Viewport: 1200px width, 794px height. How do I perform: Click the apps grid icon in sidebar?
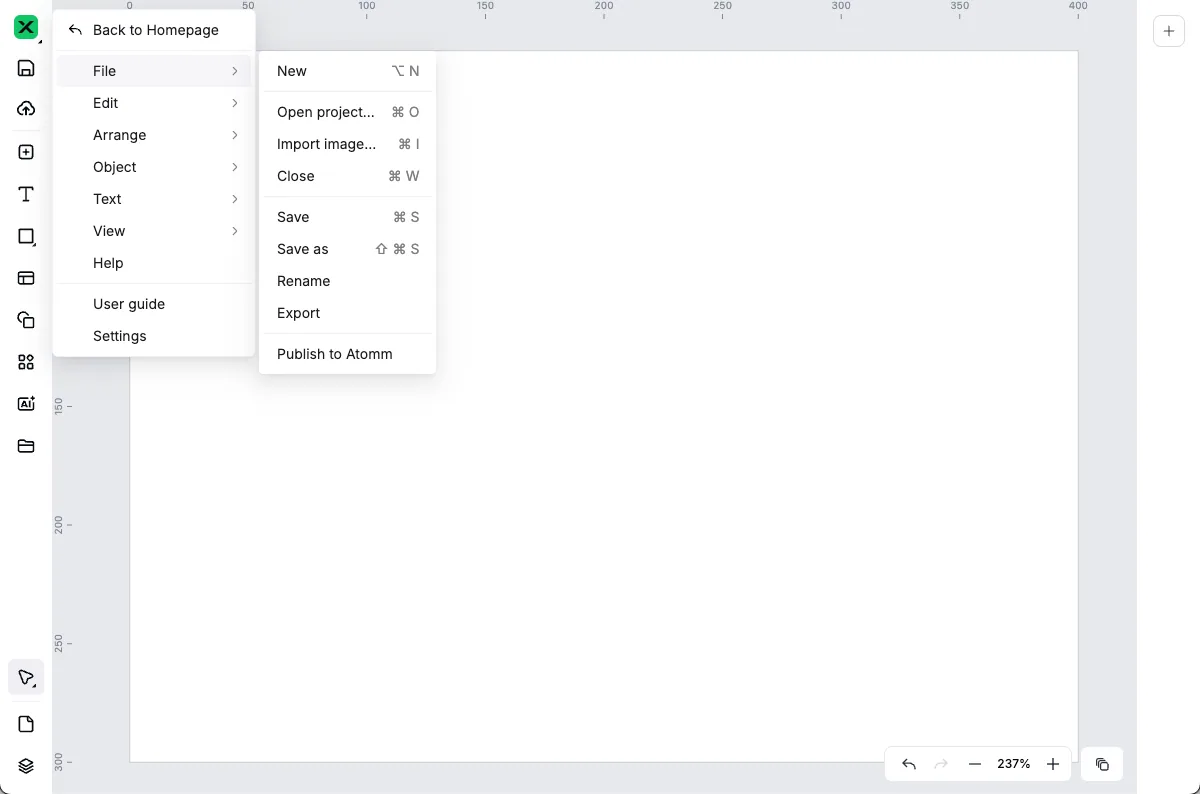[x=26, y=362]
